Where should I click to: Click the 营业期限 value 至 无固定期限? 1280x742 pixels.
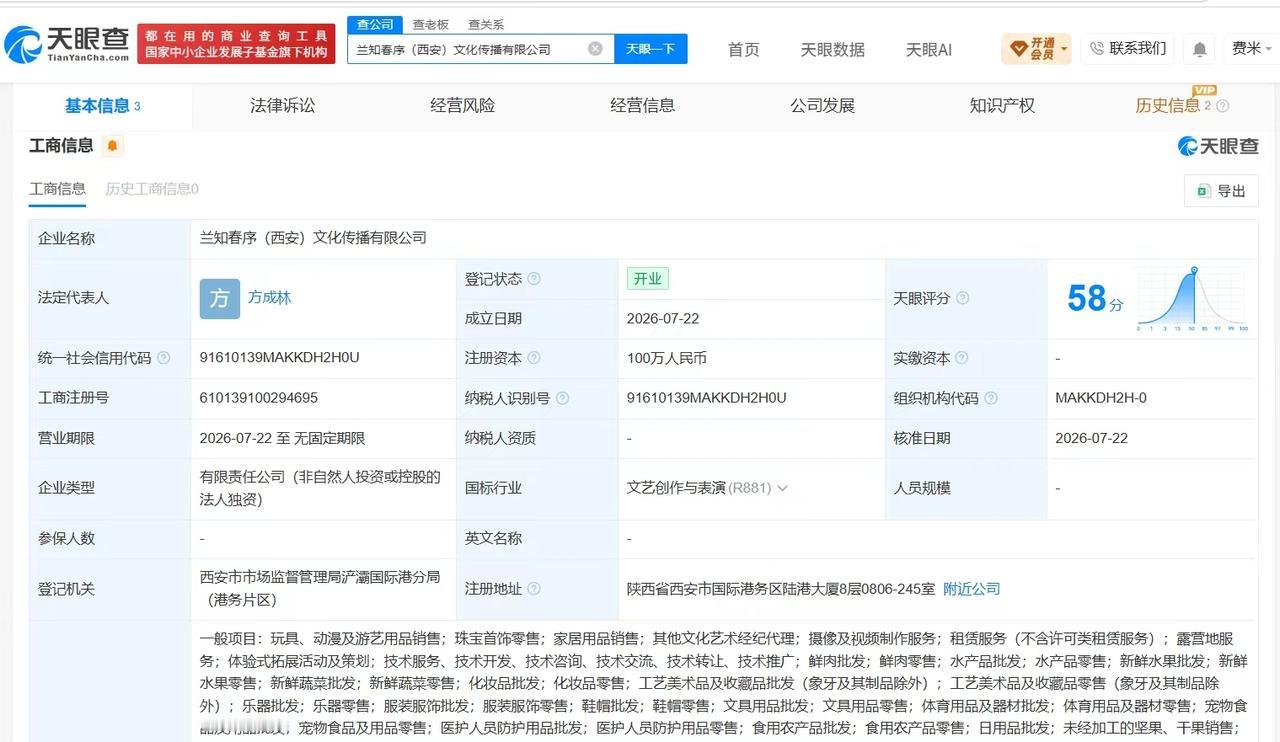tap(282, 438)
